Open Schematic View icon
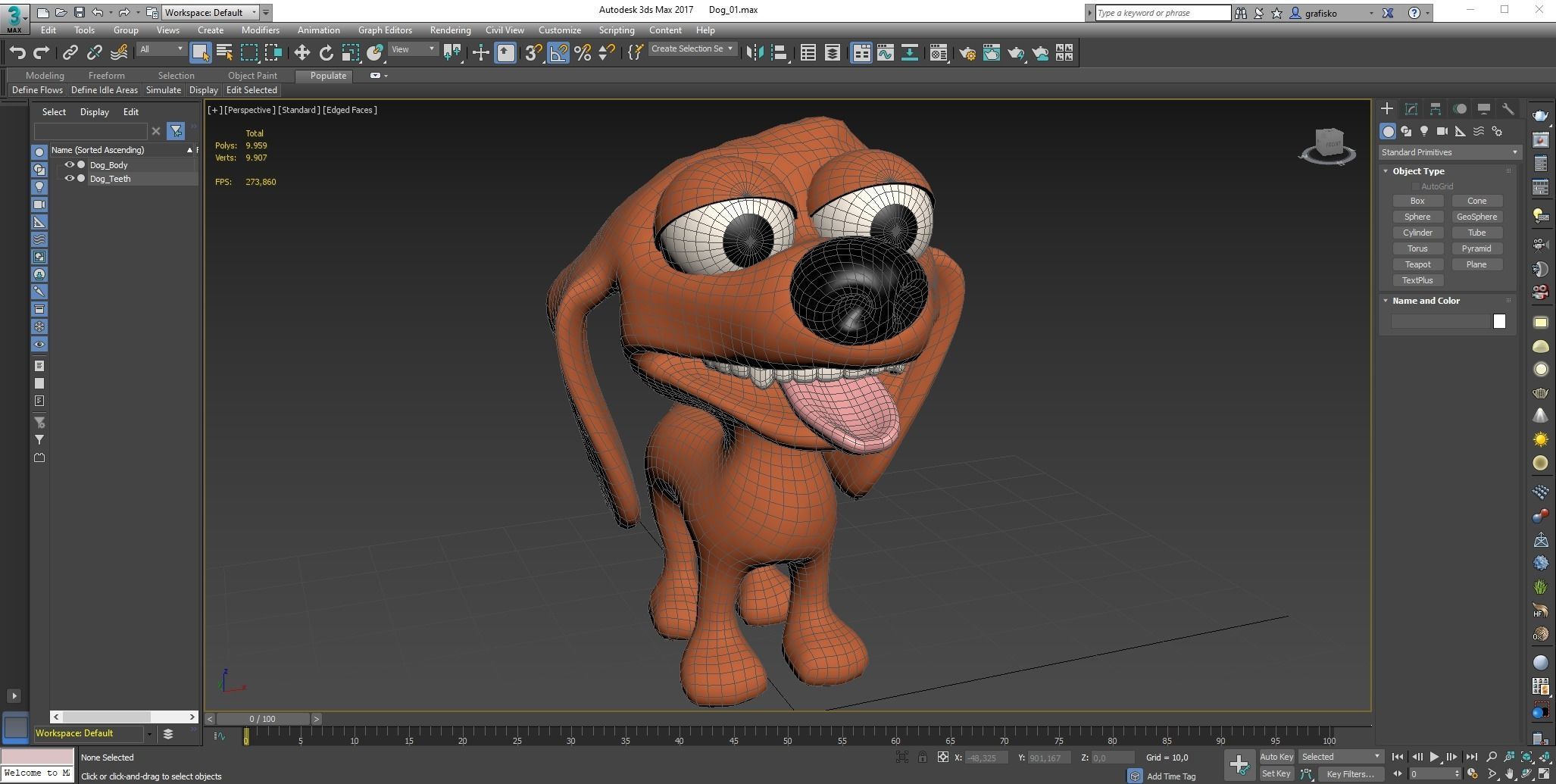The width and height of the screenshot is (1556, 784). point(910,52)
